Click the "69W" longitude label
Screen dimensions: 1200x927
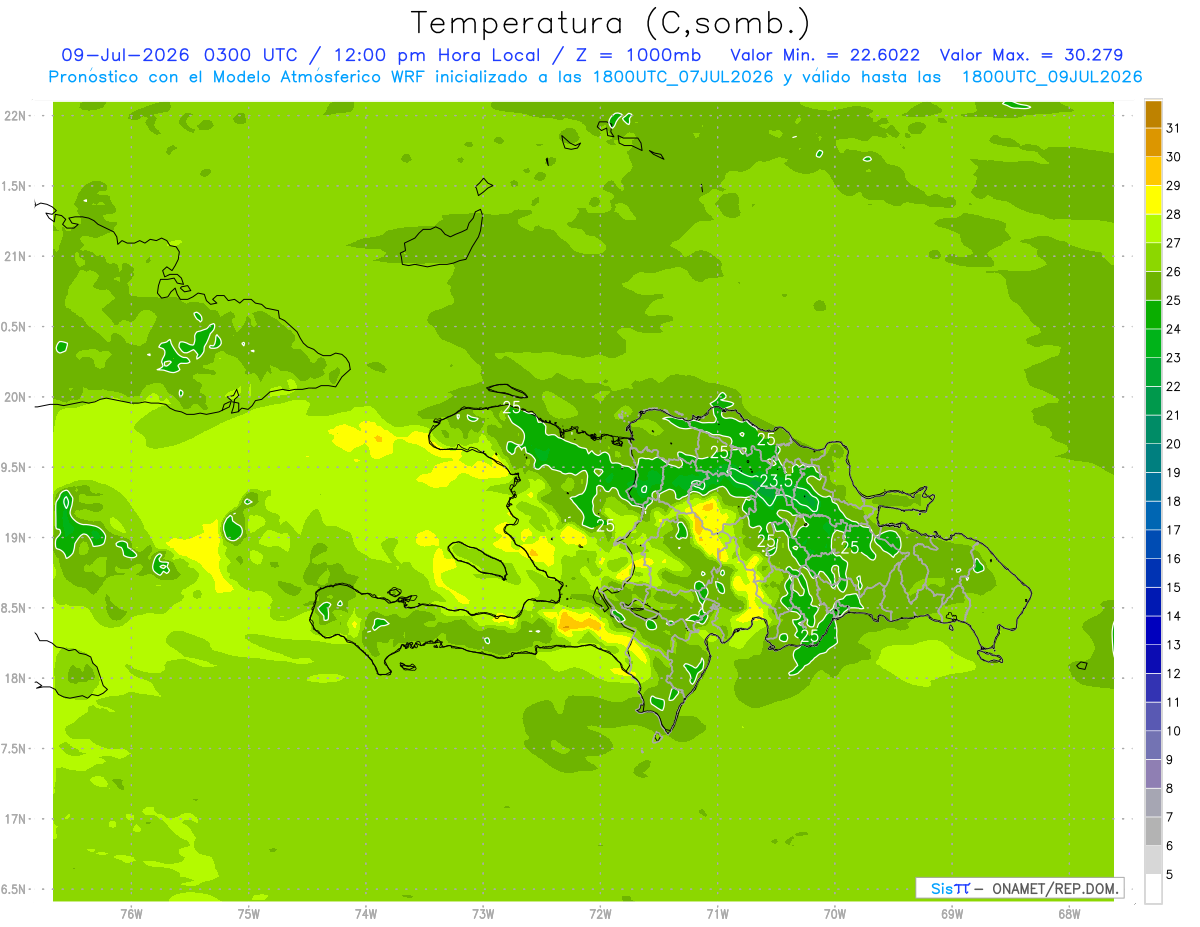pos(952,914)
